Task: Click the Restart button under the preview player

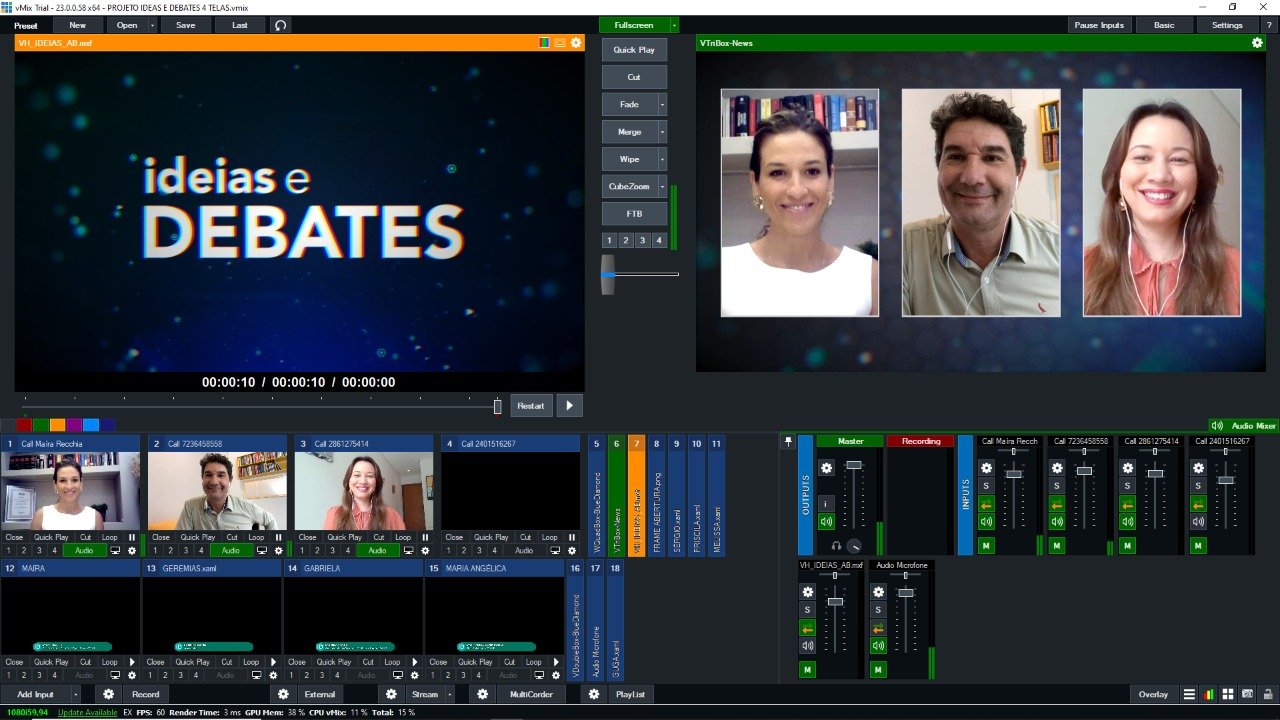Action: pos(531,405)
